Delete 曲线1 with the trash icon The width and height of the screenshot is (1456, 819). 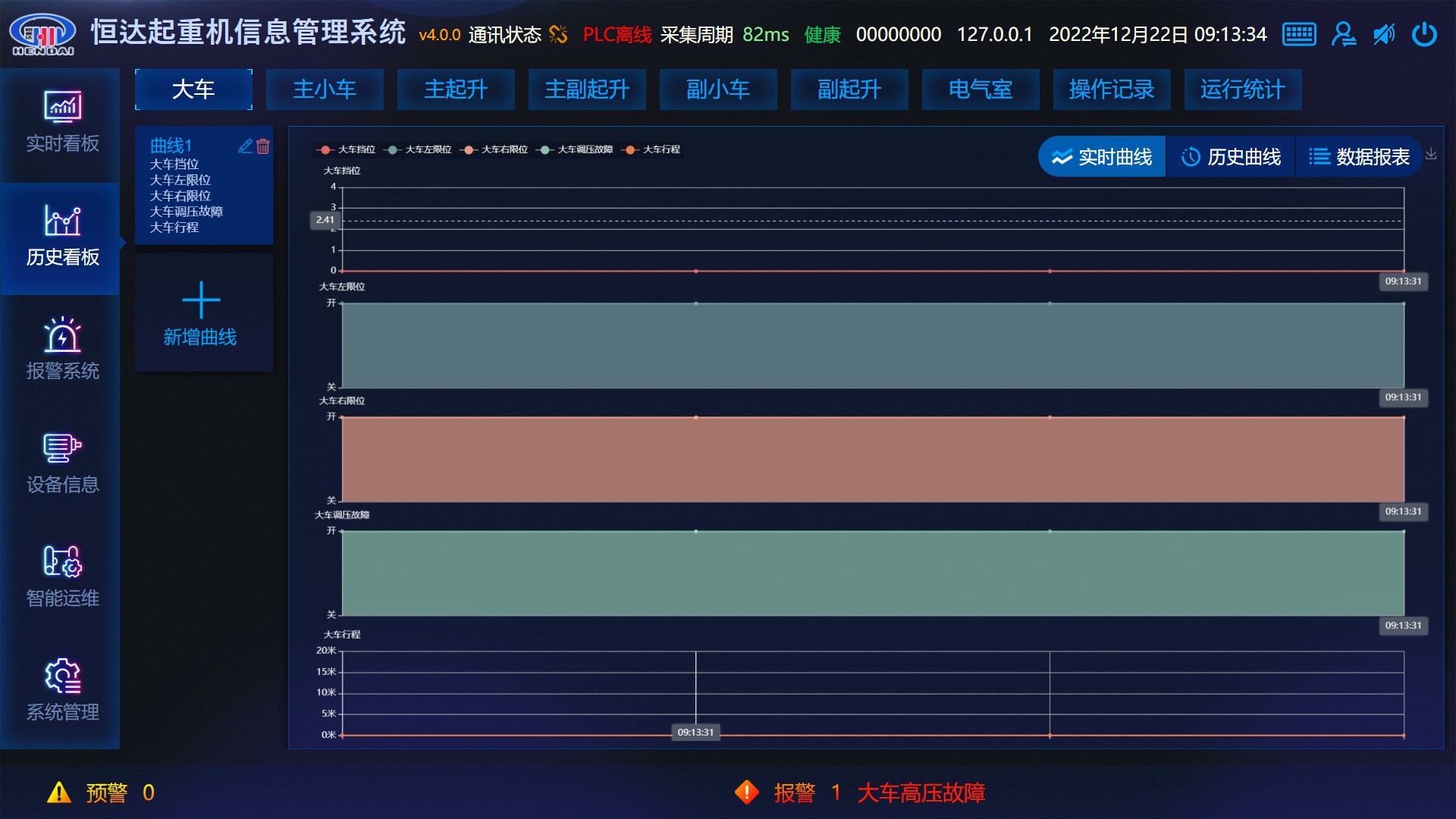tap(263, 146)
